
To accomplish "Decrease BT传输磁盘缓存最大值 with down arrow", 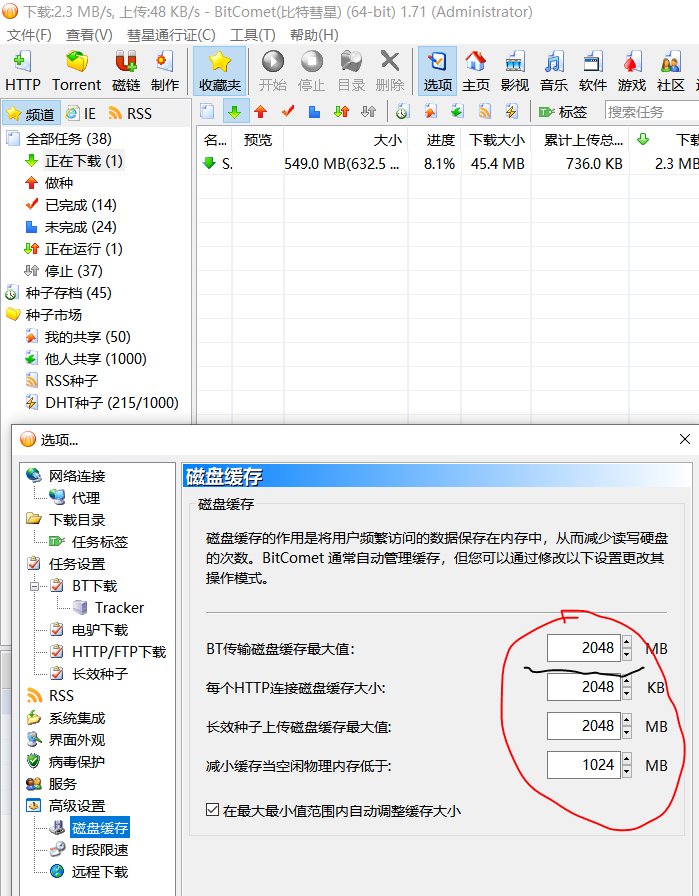I will (x=627, y=654).
